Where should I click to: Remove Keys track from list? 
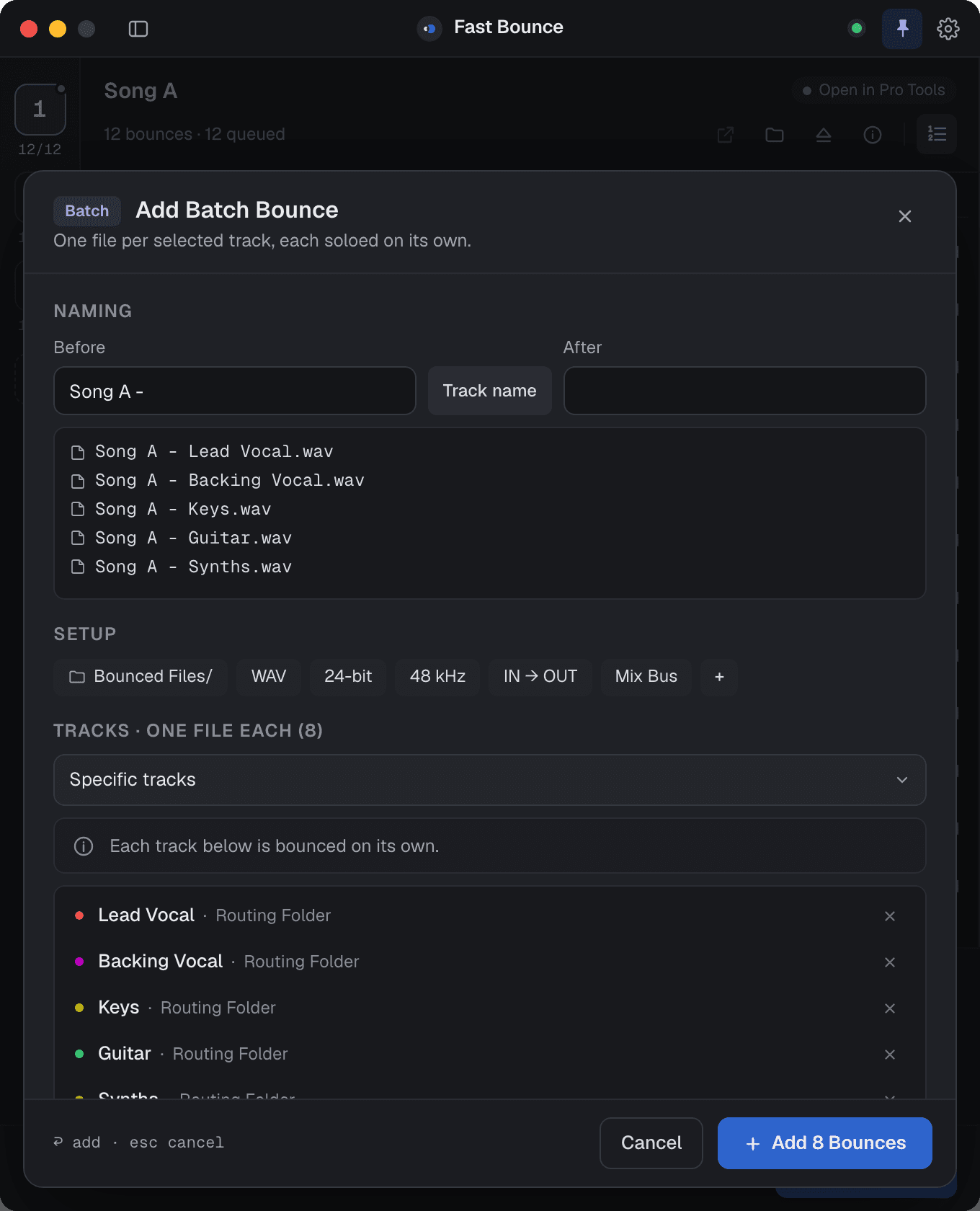(x=890, y=1008)
